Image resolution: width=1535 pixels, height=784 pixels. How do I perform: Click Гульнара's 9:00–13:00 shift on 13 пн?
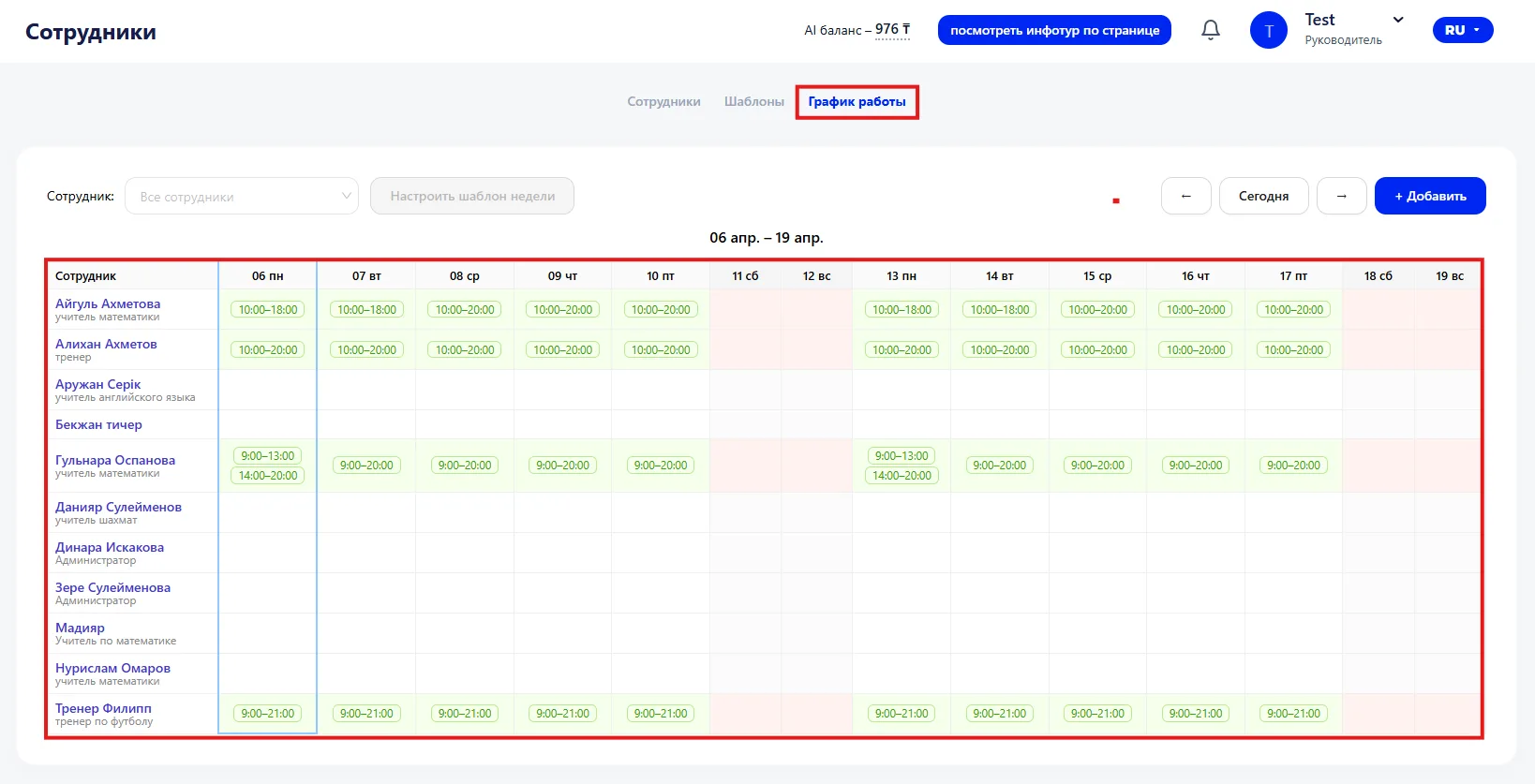point(902,455)
